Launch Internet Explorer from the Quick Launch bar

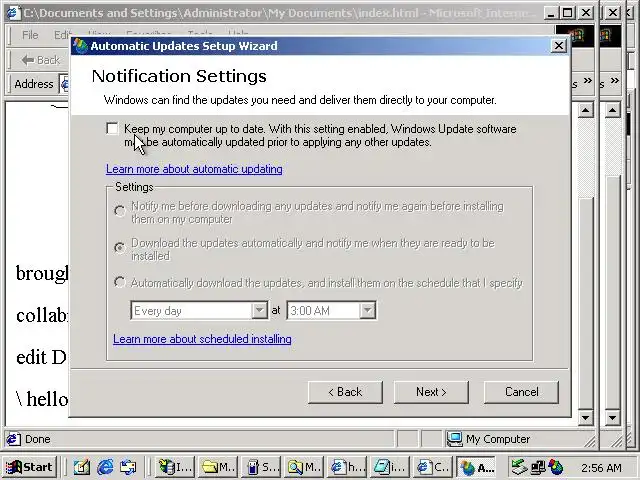[x=105, y=467]
